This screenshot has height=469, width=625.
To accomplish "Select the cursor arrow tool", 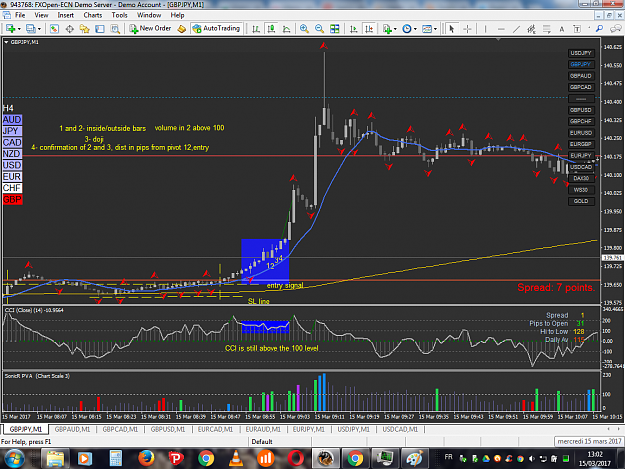I will [452, 29].
